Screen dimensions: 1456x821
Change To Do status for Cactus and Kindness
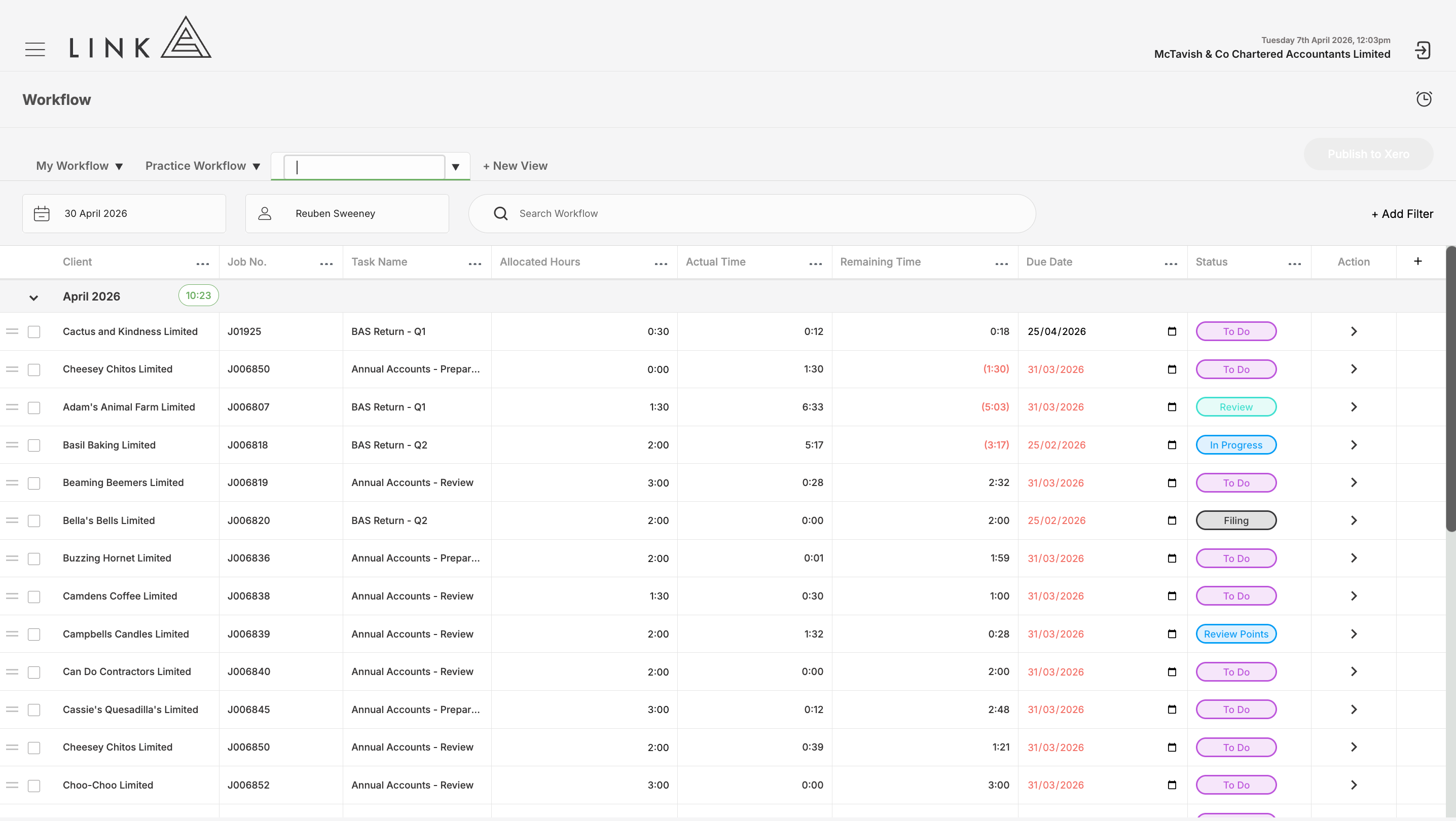pos(1236,331)
